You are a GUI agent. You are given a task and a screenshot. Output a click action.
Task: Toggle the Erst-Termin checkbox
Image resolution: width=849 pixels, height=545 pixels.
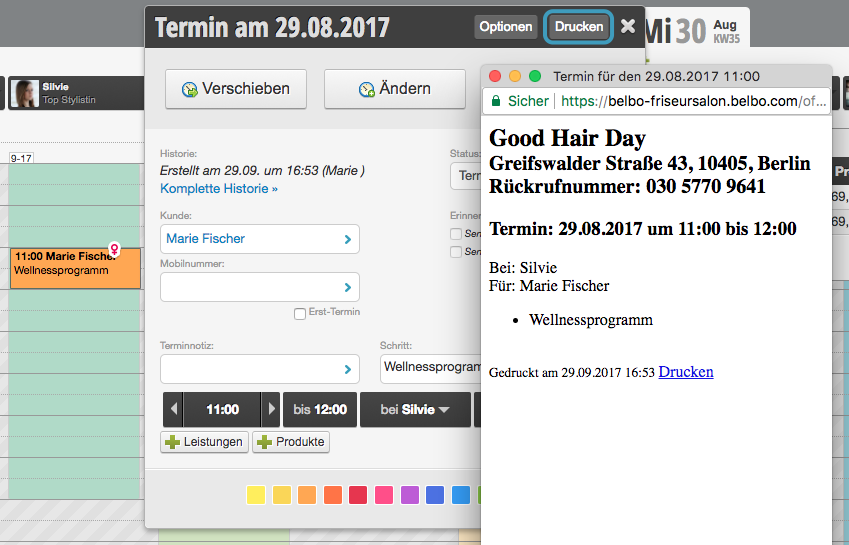coord(299,313)
